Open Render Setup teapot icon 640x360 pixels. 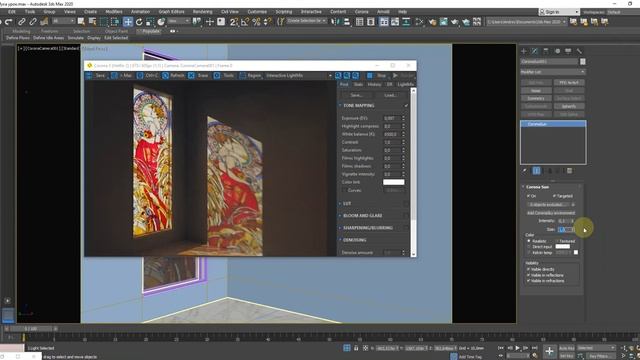point(432,22)
